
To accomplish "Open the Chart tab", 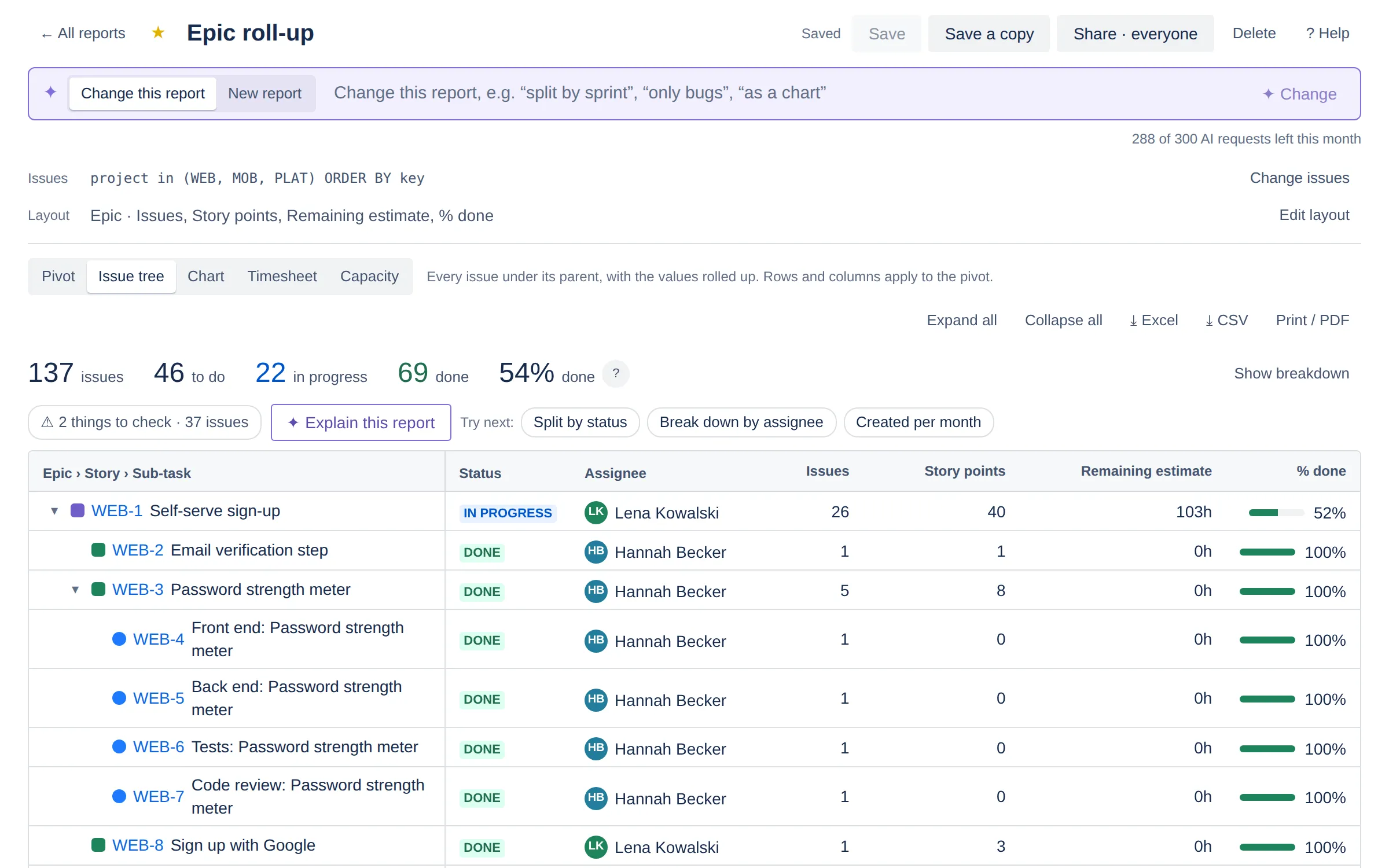I will [x=205, y=276].
